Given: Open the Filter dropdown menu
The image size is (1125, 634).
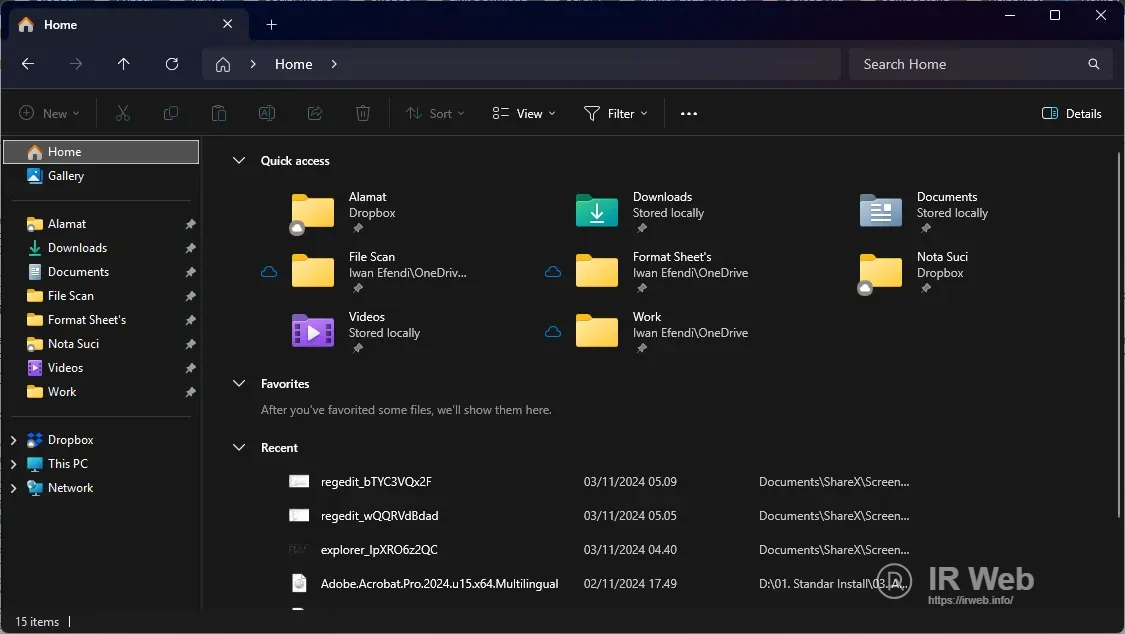Looking at the screenshot, I should click(x=615, y=114).
